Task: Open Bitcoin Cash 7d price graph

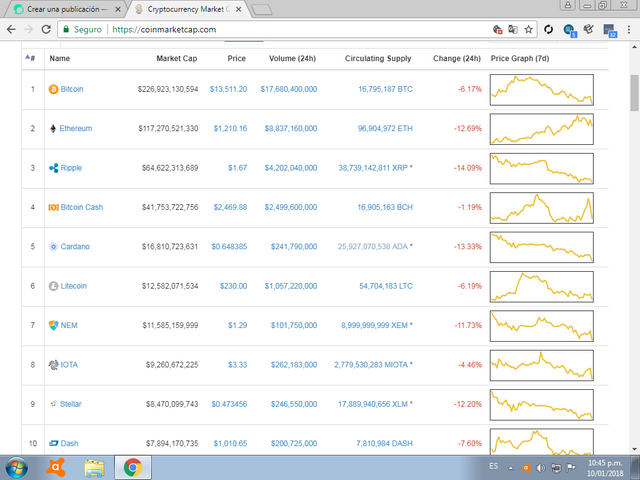Action: [x=542, y=208]
